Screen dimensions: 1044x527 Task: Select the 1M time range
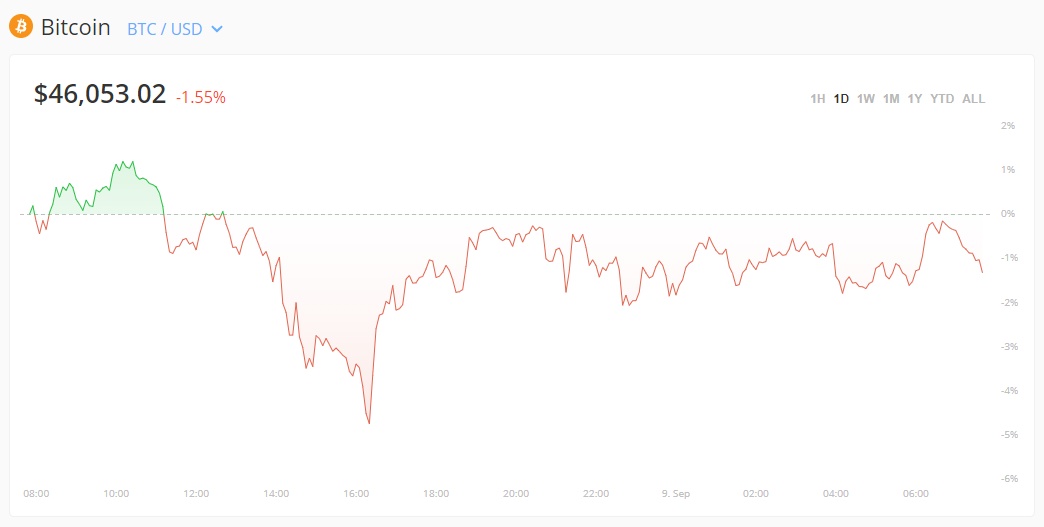click(891, 98)
